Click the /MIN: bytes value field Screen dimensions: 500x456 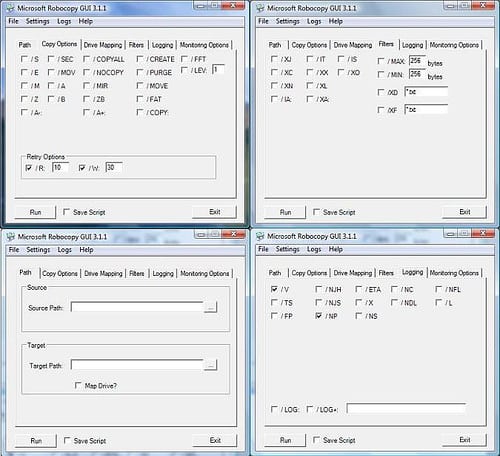pos(417,74)
